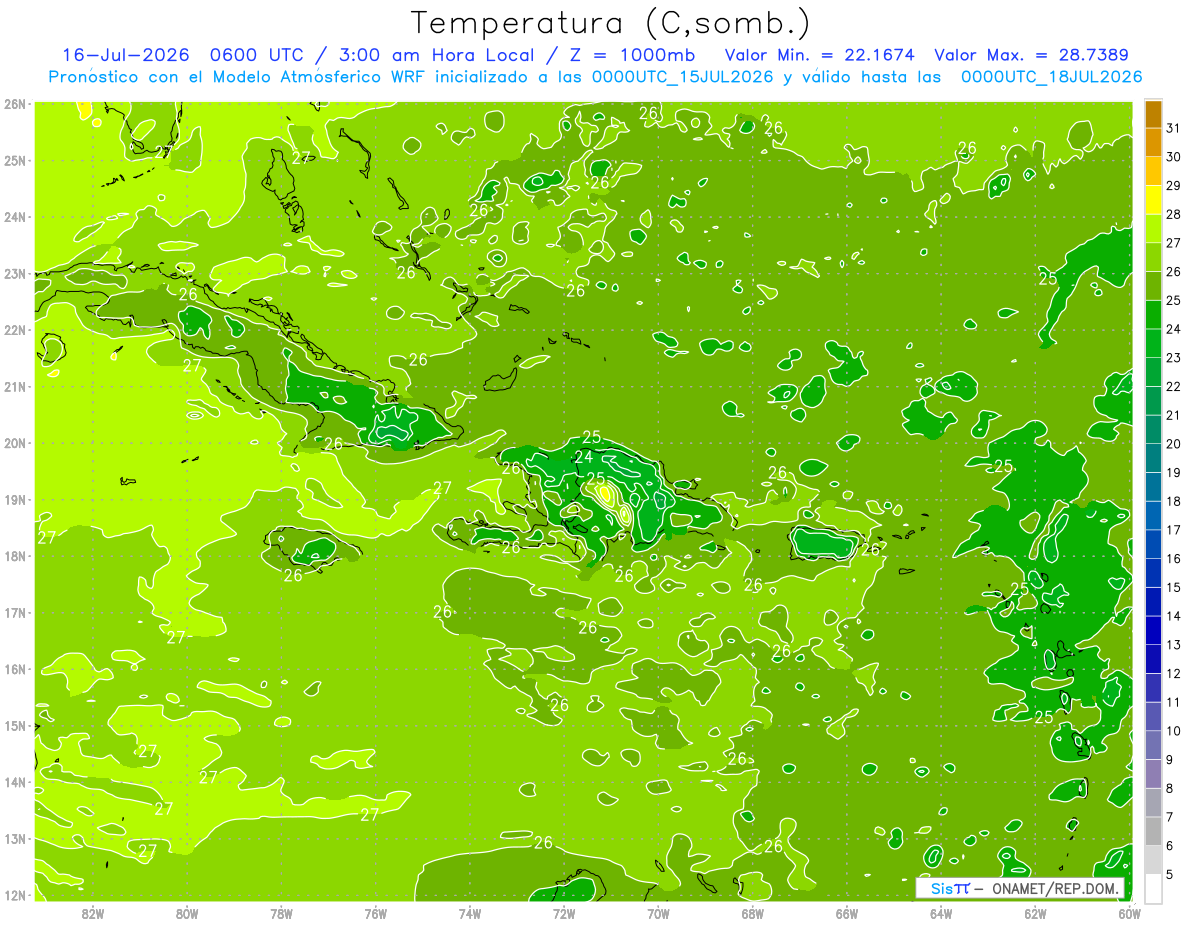The image size is (1200, 927).
Task: Click the '20N' latitude axis label
Action: 15,443
